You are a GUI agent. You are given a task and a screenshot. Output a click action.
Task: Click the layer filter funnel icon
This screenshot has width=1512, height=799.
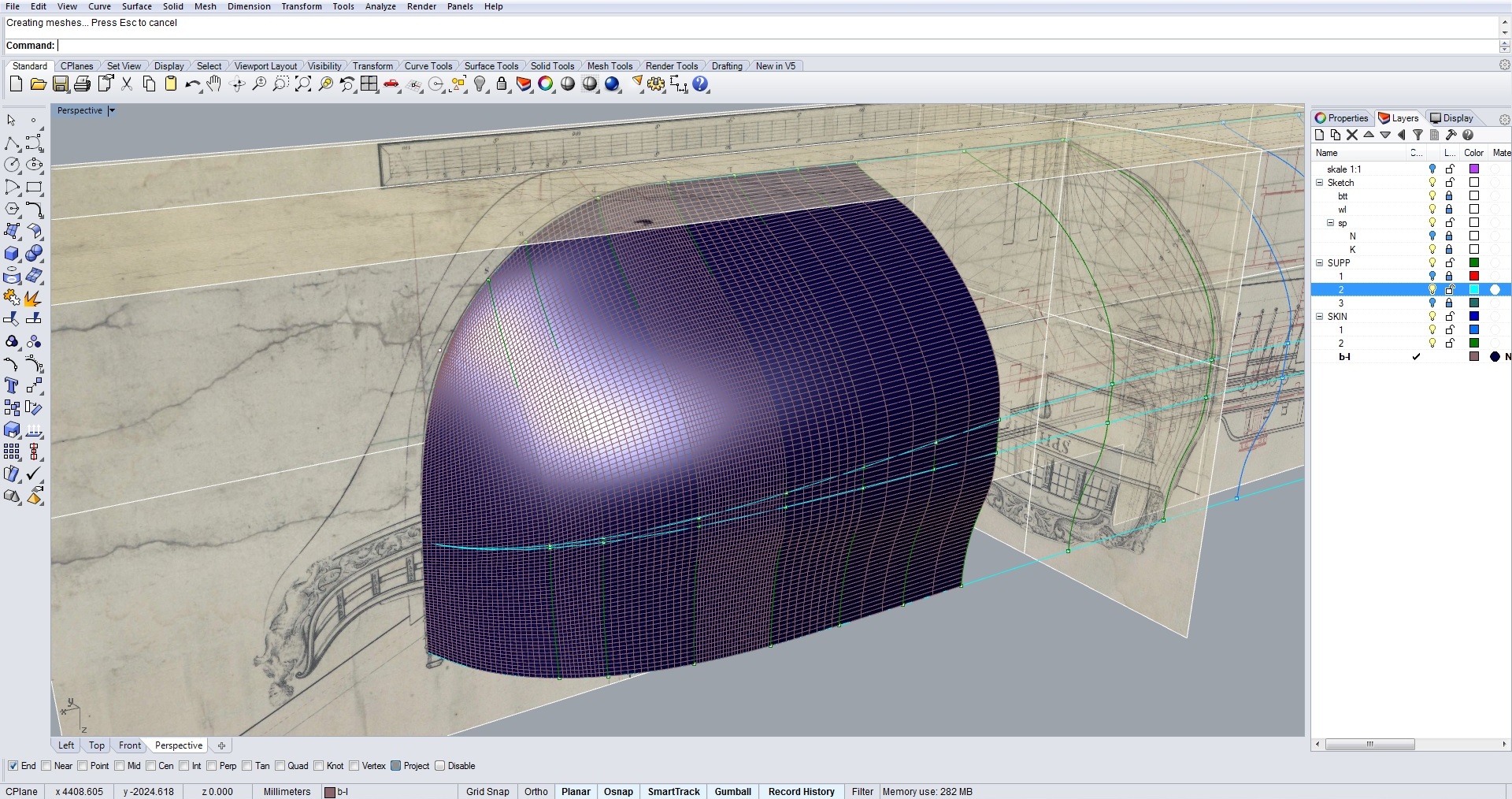tap(1417, 135)
